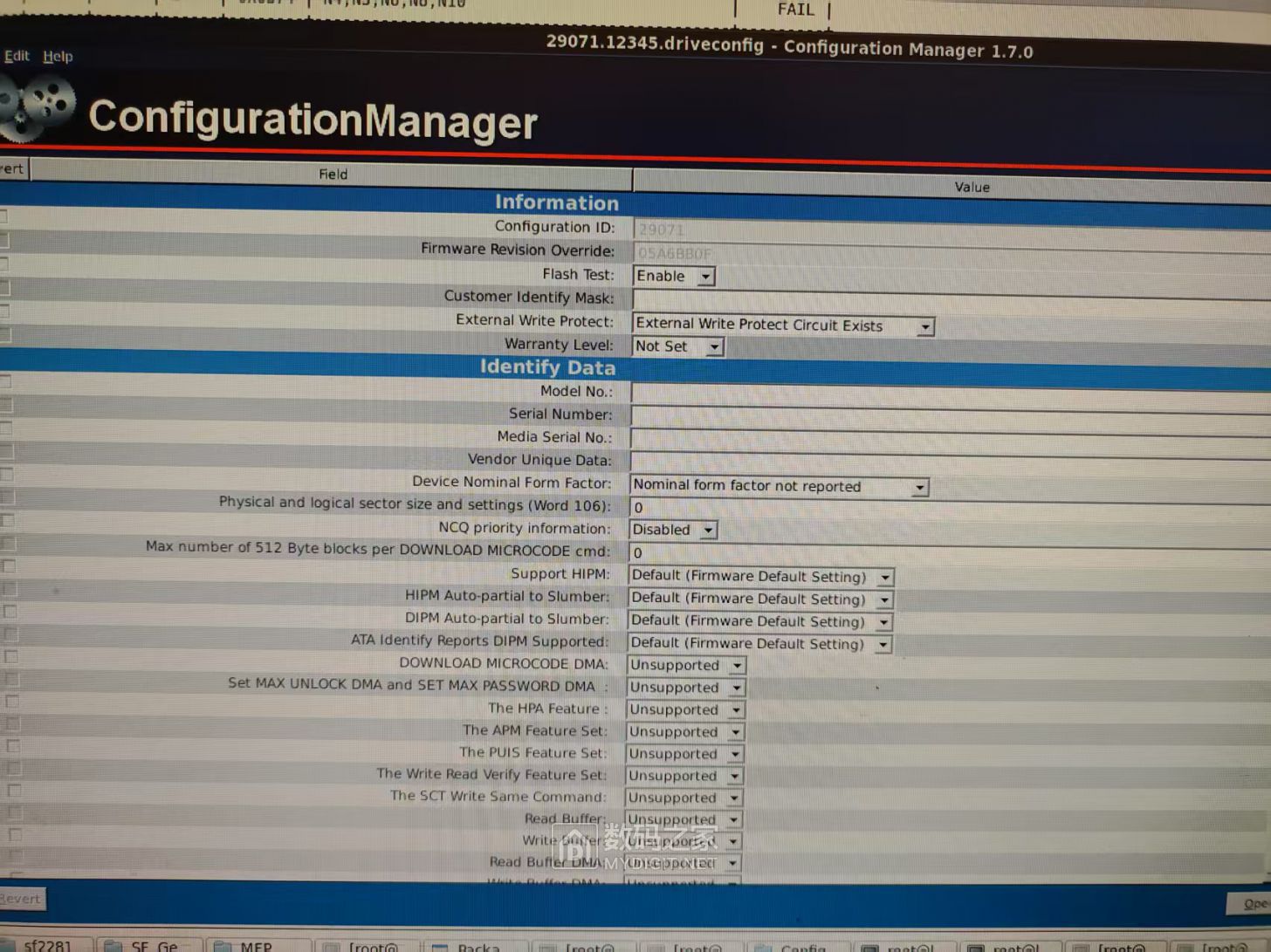This screenshot has width=1271, height=952.
Task: Tick the revert checkbox for Flash Test row
Action: 3,264
